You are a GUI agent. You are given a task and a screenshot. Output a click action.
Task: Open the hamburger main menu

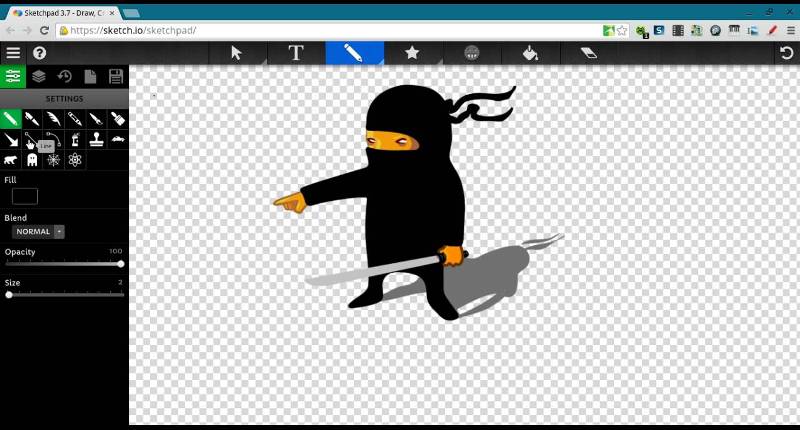13,53
